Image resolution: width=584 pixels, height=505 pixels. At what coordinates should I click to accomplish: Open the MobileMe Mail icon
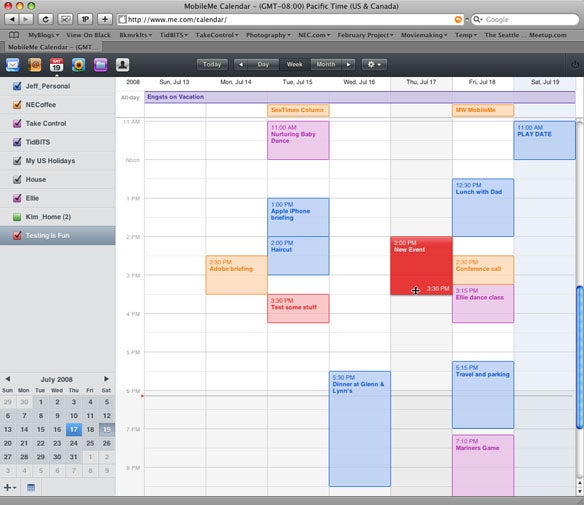pos(13,65)
